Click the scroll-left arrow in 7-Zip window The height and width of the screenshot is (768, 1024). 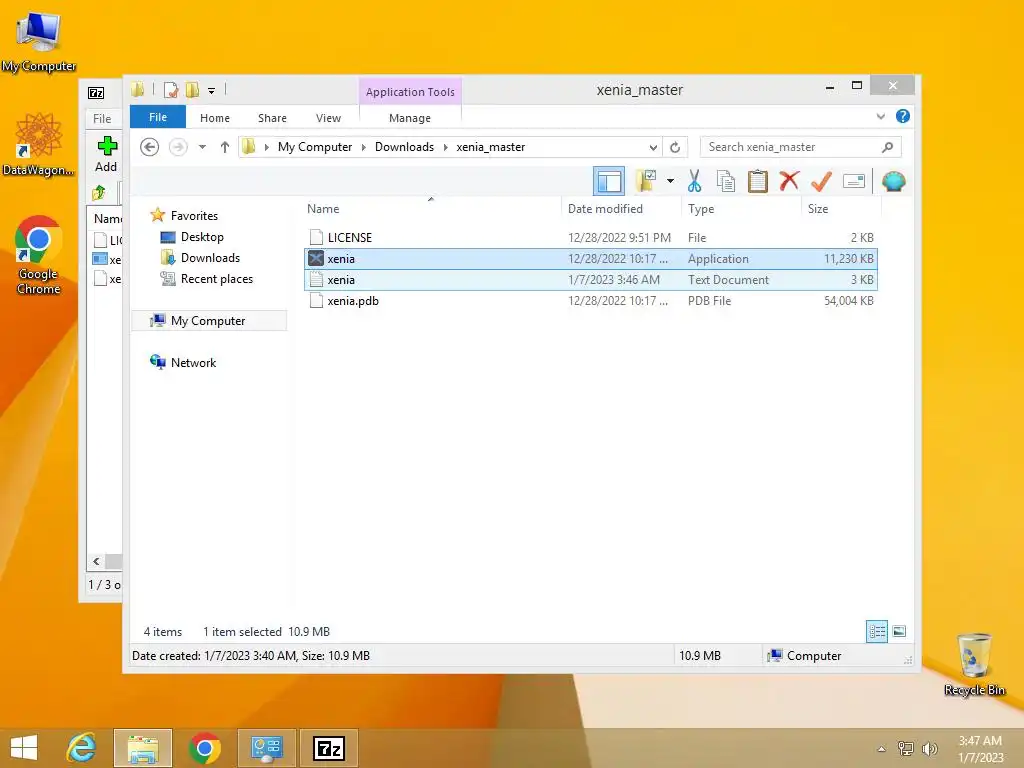96,561
